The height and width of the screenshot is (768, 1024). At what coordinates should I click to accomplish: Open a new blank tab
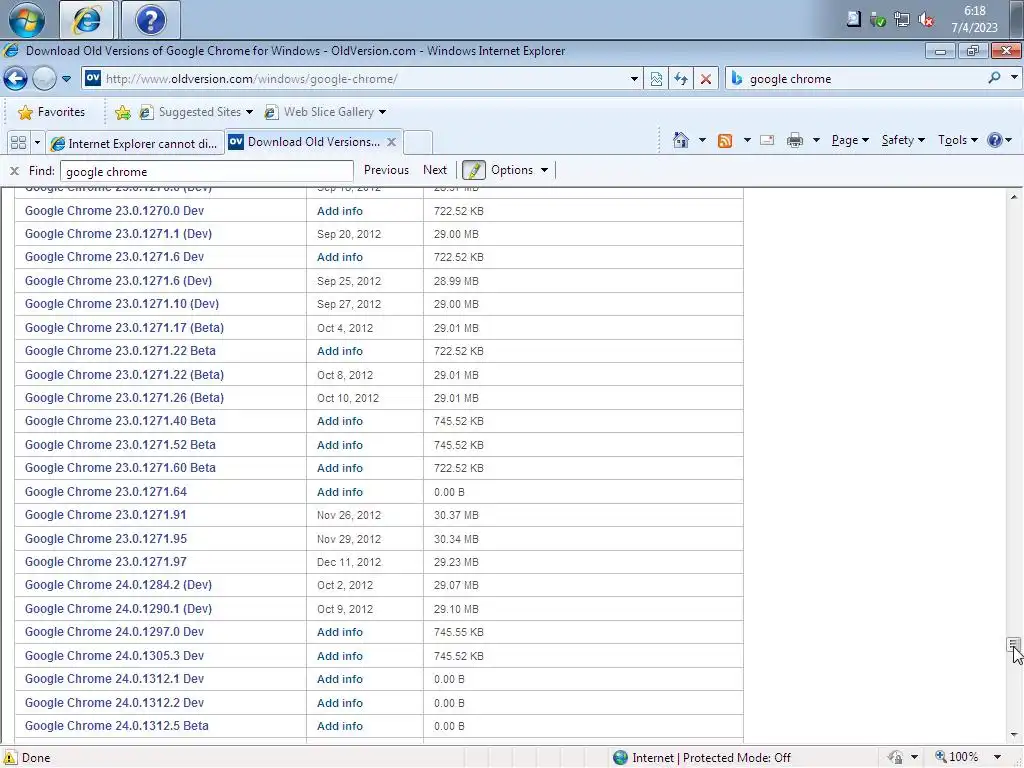[x=418, y=142]
